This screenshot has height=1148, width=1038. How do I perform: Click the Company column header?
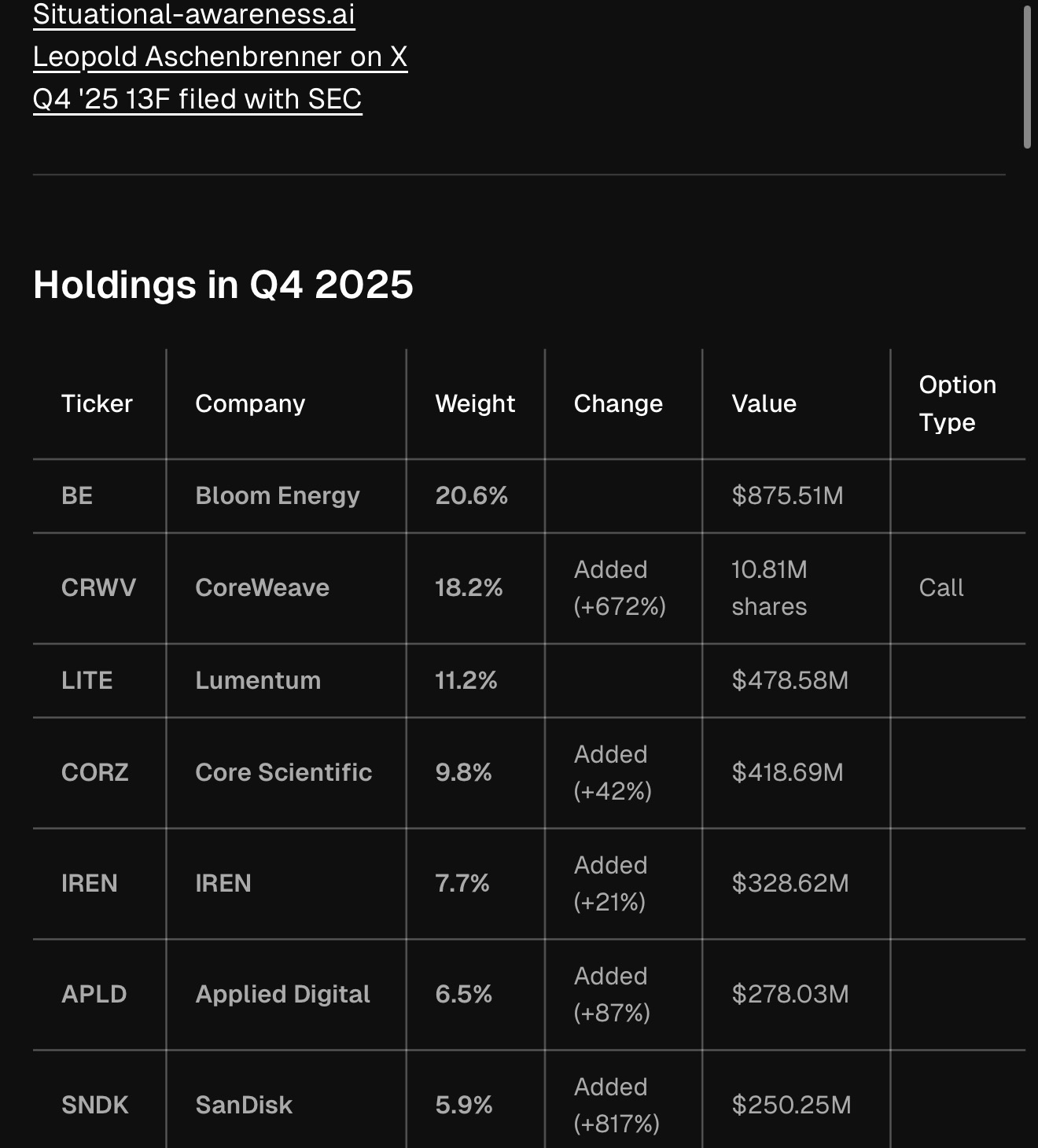point(250,403)
